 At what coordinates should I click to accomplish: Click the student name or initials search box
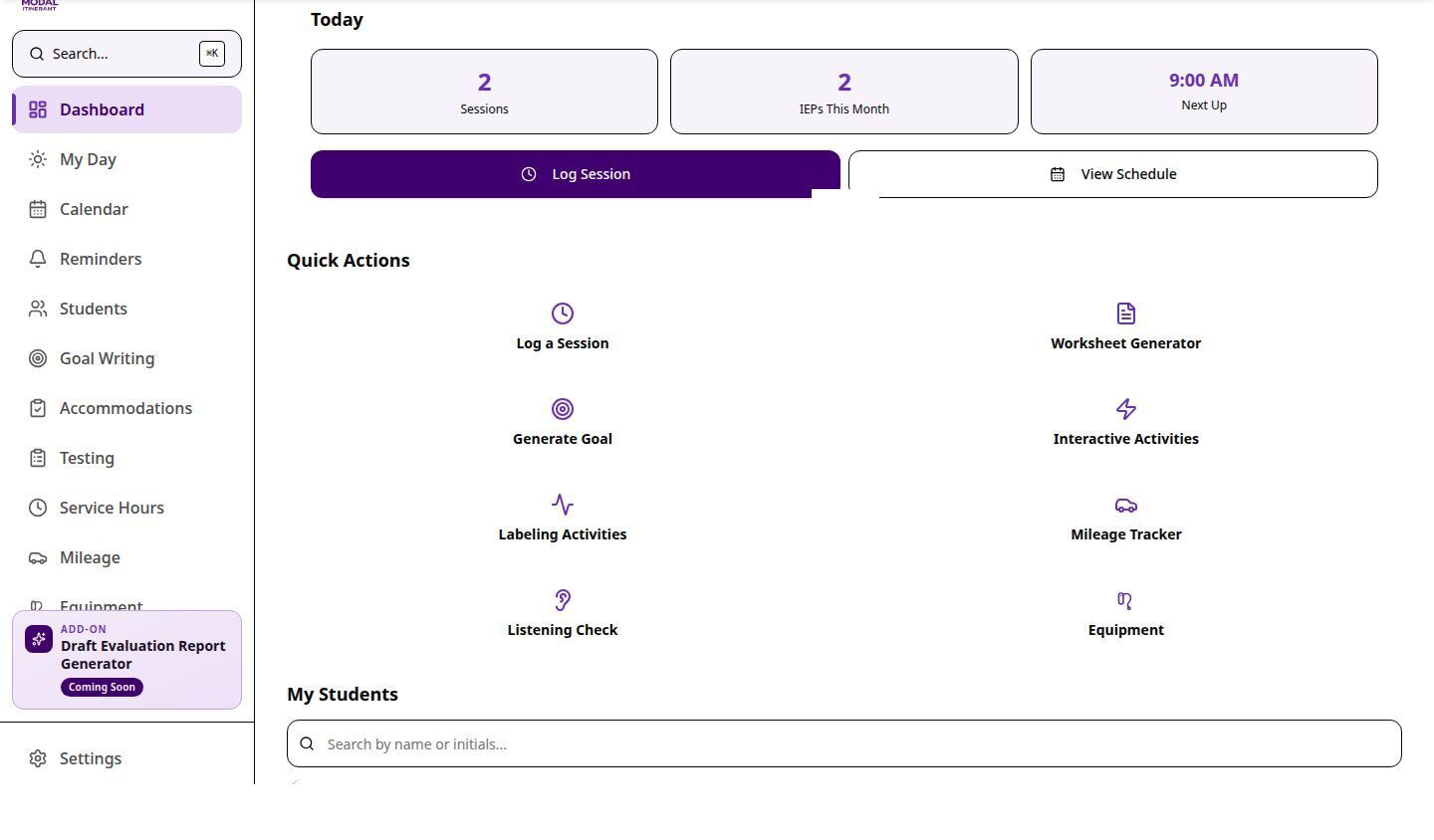pyautogui.click(x=844, y=743)
